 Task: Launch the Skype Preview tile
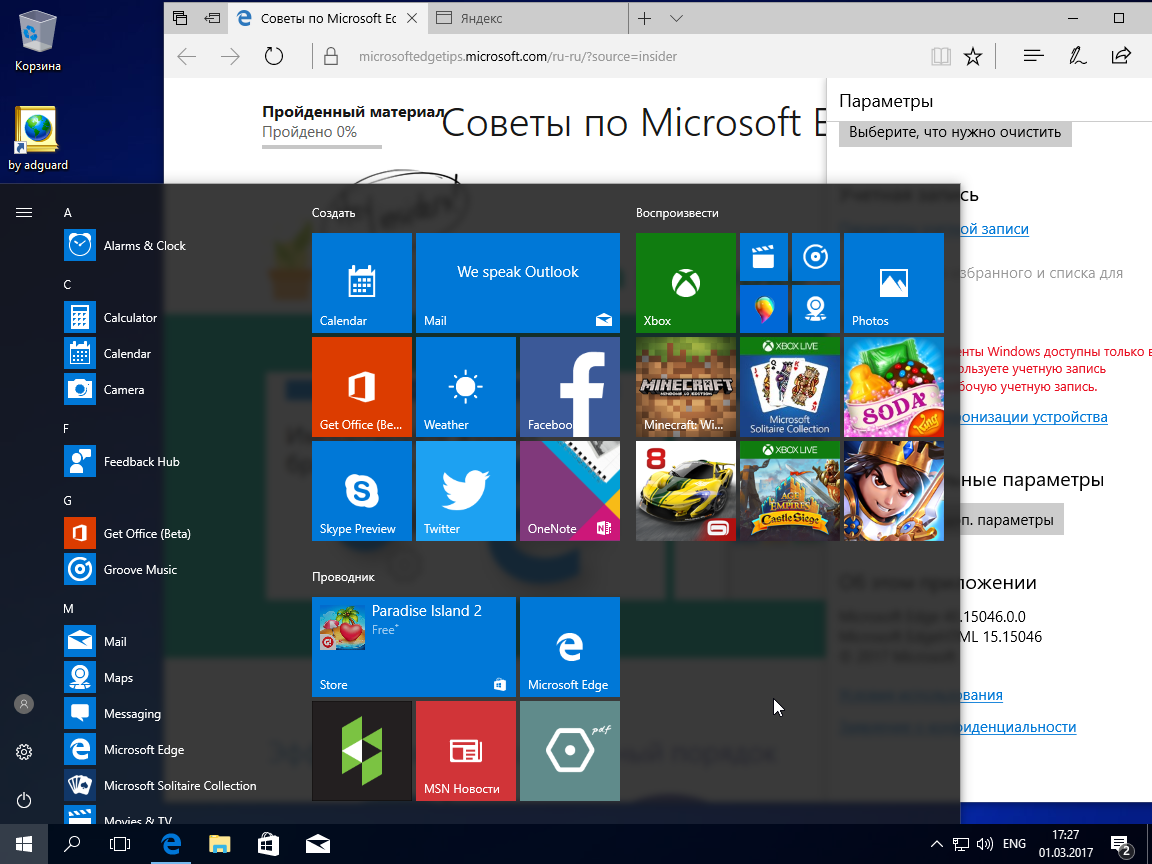[361, 491]
